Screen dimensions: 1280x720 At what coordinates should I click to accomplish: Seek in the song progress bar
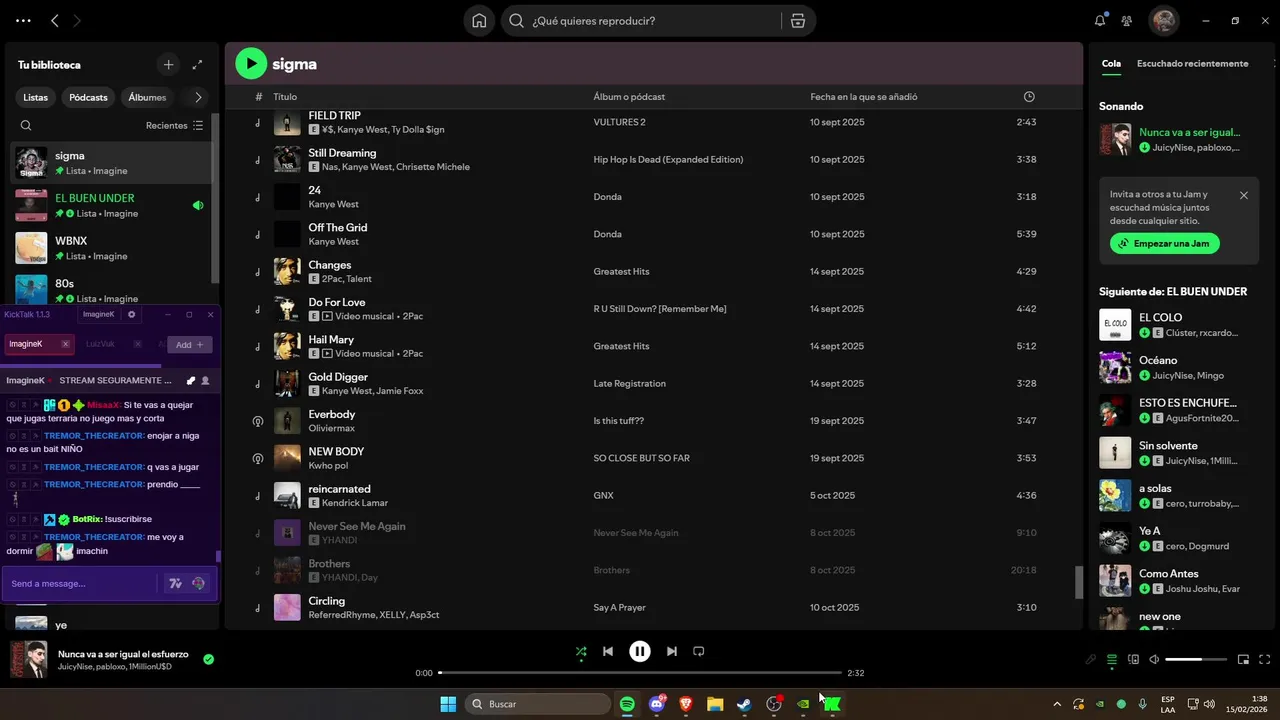[640, 673]
